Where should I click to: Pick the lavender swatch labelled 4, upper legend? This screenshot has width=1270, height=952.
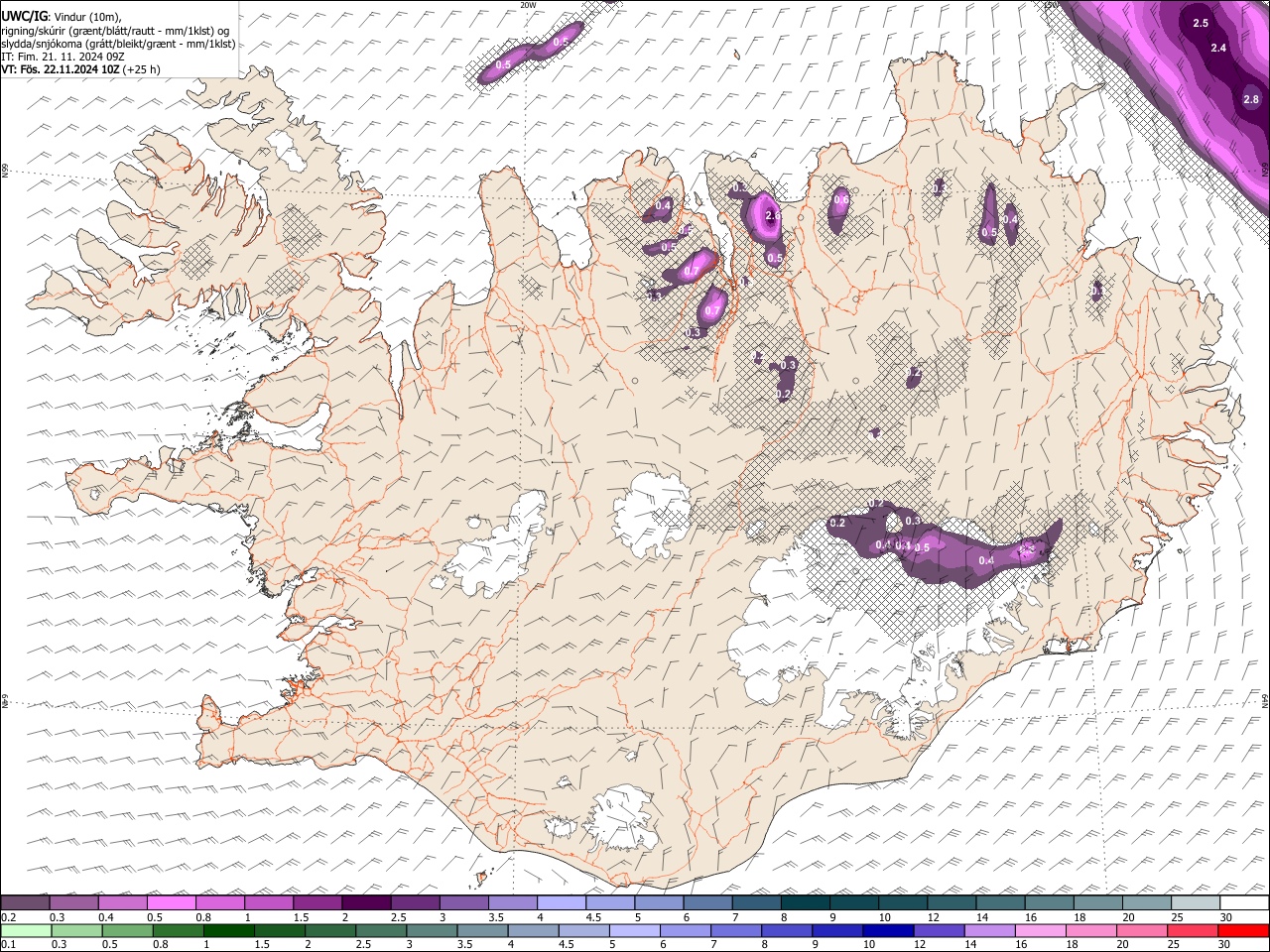562,903
